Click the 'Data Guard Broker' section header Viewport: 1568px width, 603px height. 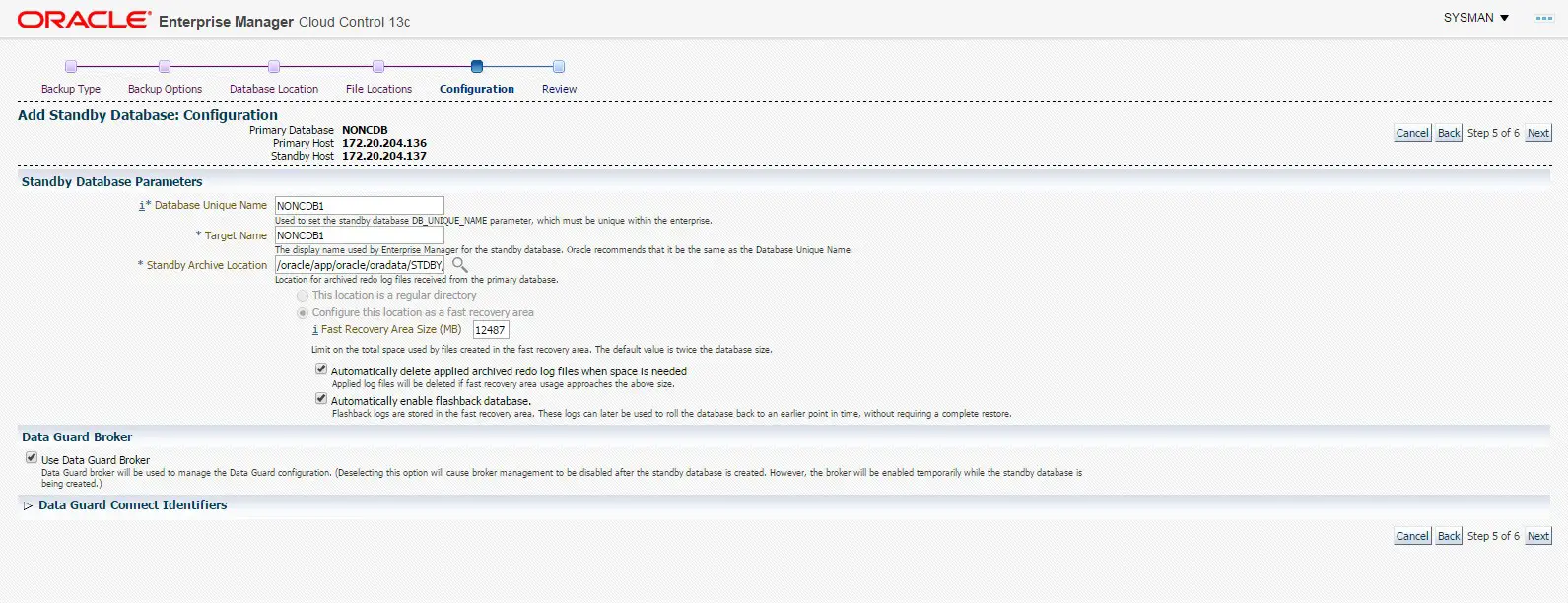pos(77,436)
